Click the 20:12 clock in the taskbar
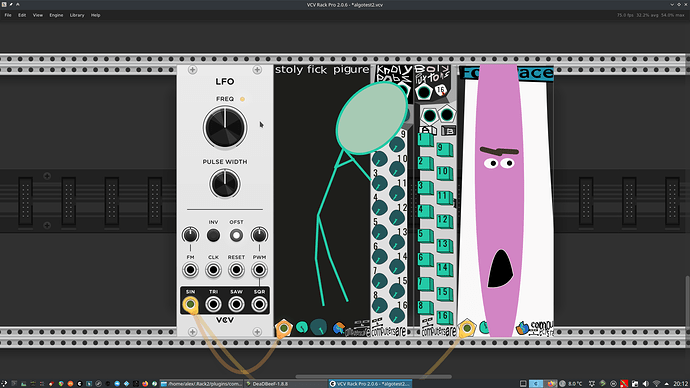The image size is (690, 388). 681,384
